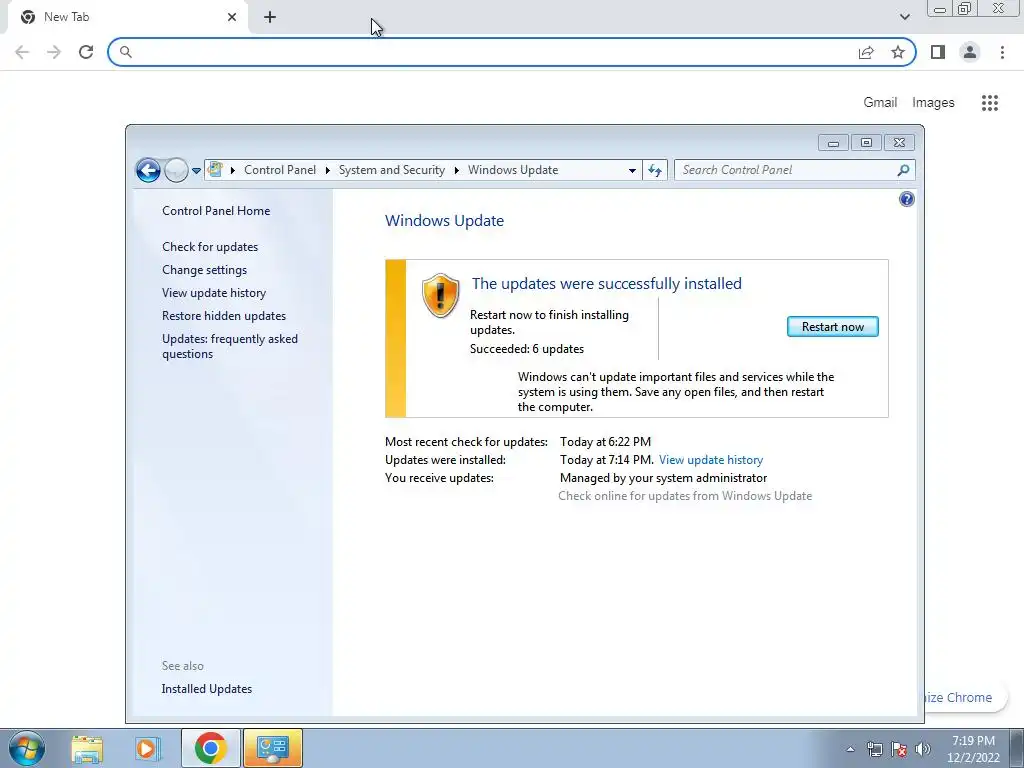The height and width of the screenshot is (768, 1024).
Task: Click Check online for updates from Windows Update
Action: pos(685,496)
